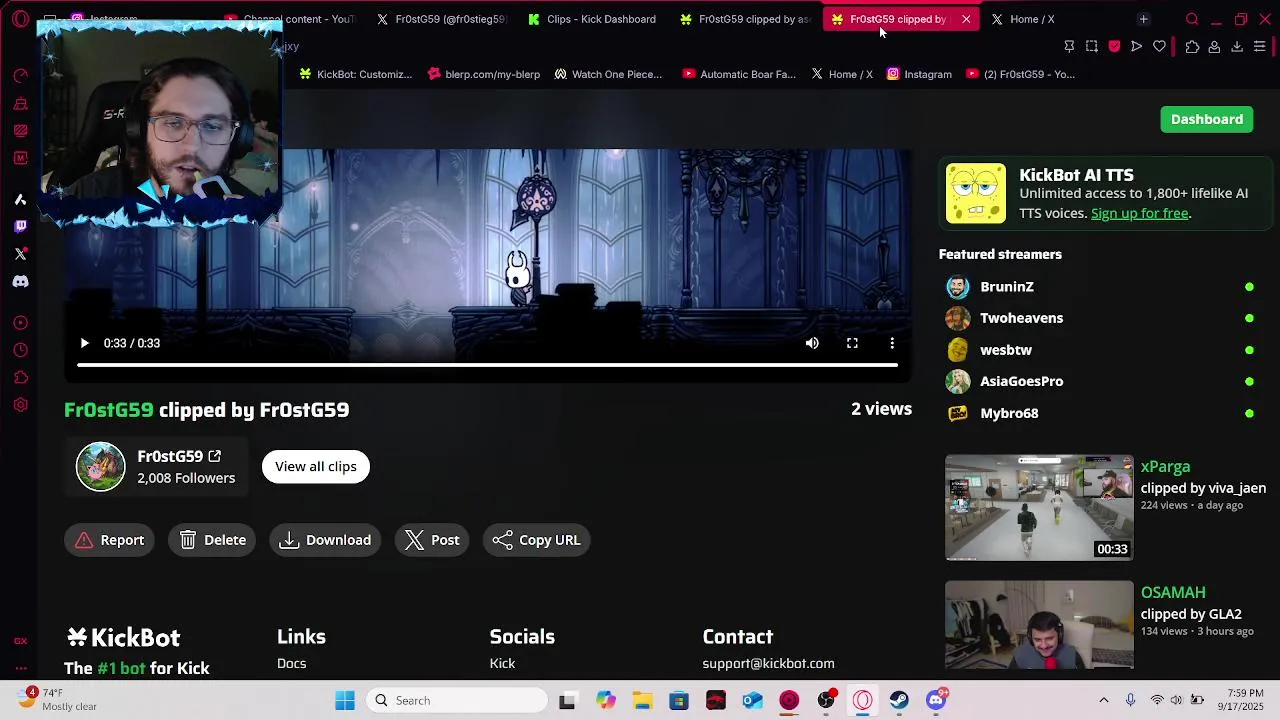Click support@kickbot.com email link

click(x=768, y=663)
